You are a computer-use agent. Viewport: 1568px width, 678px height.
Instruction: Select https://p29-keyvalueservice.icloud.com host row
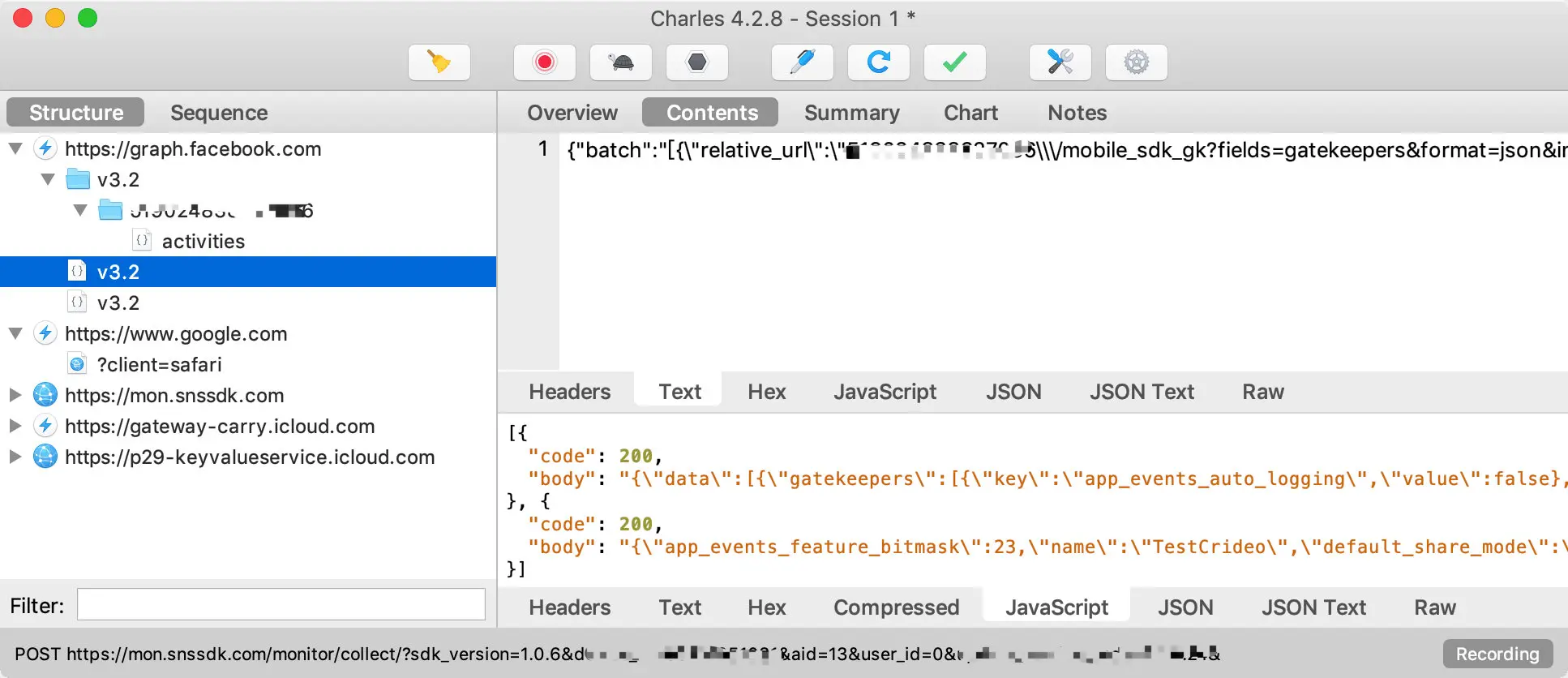point(248,457)
